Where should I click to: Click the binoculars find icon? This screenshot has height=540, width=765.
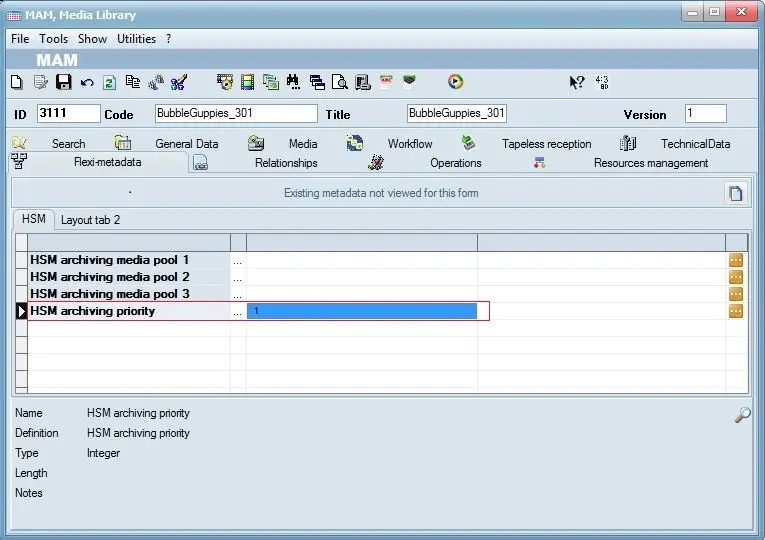pos(293,82)
